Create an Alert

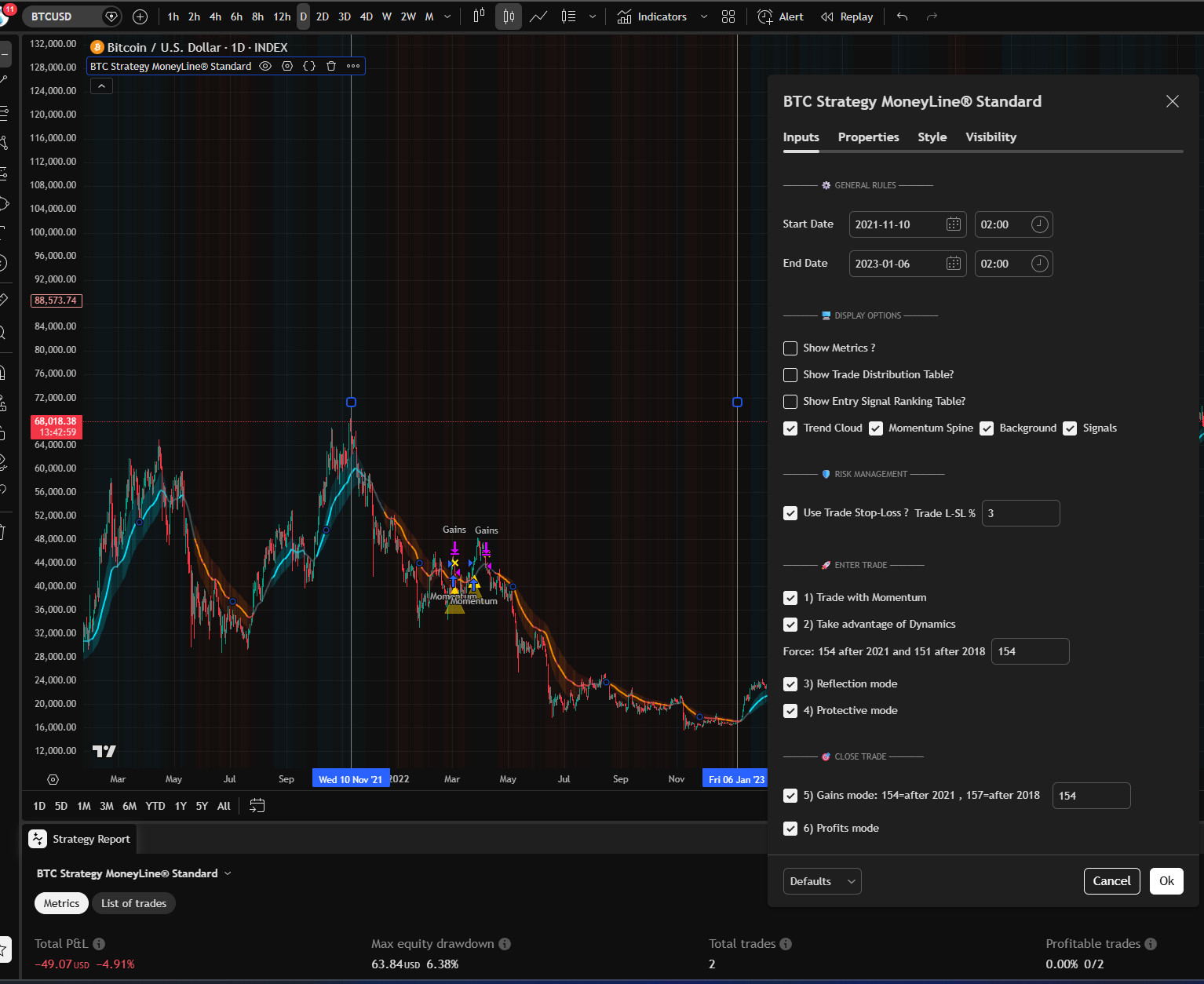[x=780, y=16]
